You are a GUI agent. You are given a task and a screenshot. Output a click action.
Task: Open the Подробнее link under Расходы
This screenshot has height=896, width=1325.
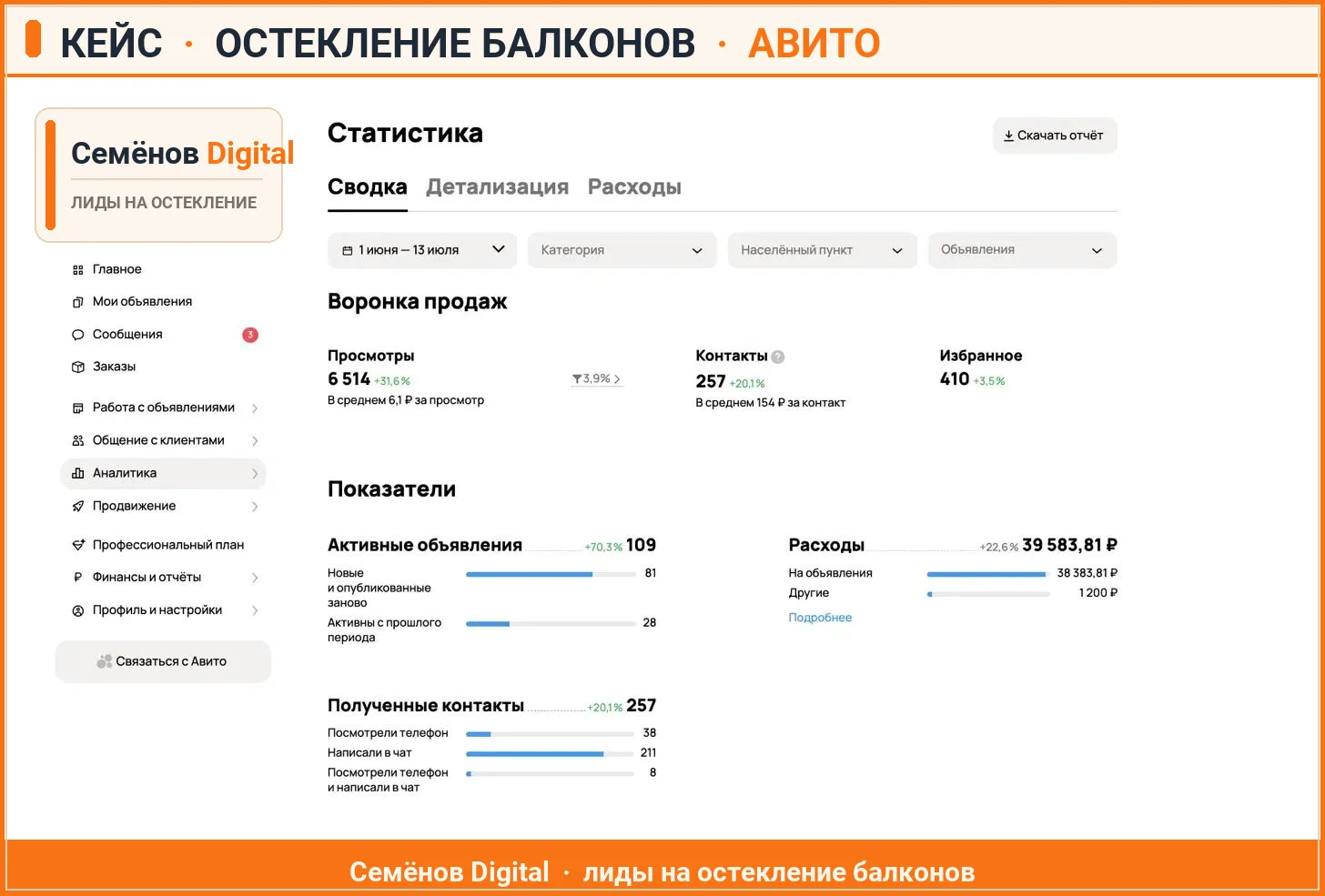(820, 618)
